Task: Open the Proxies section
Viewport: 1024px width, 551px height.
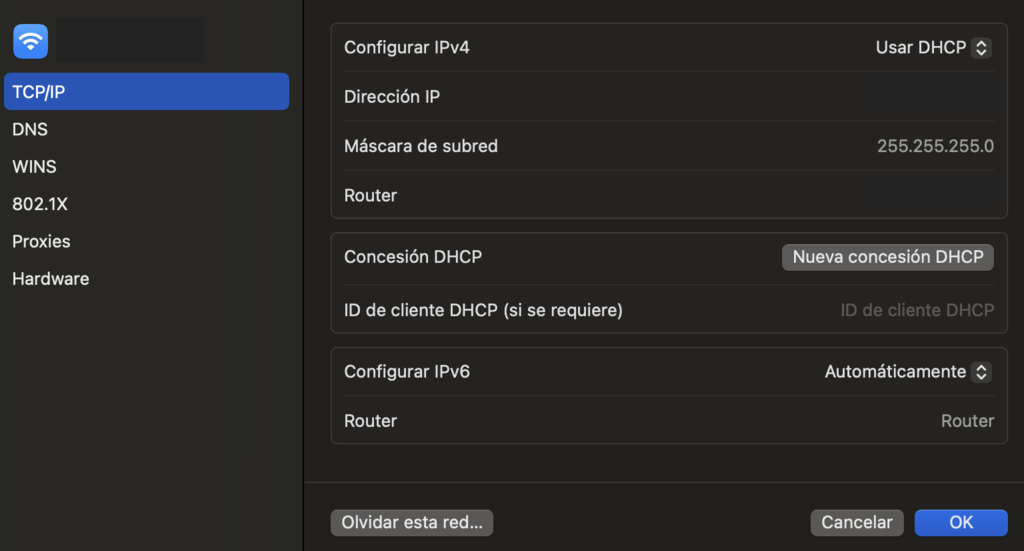Action: (x=41, y=241)
